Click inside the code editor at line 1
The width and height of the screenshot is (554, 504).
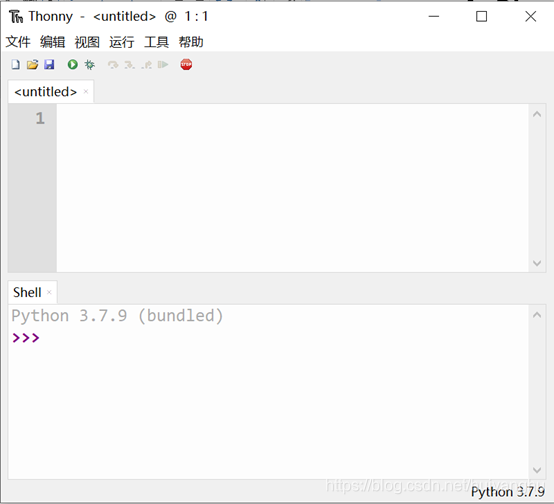tap(293, 118)
